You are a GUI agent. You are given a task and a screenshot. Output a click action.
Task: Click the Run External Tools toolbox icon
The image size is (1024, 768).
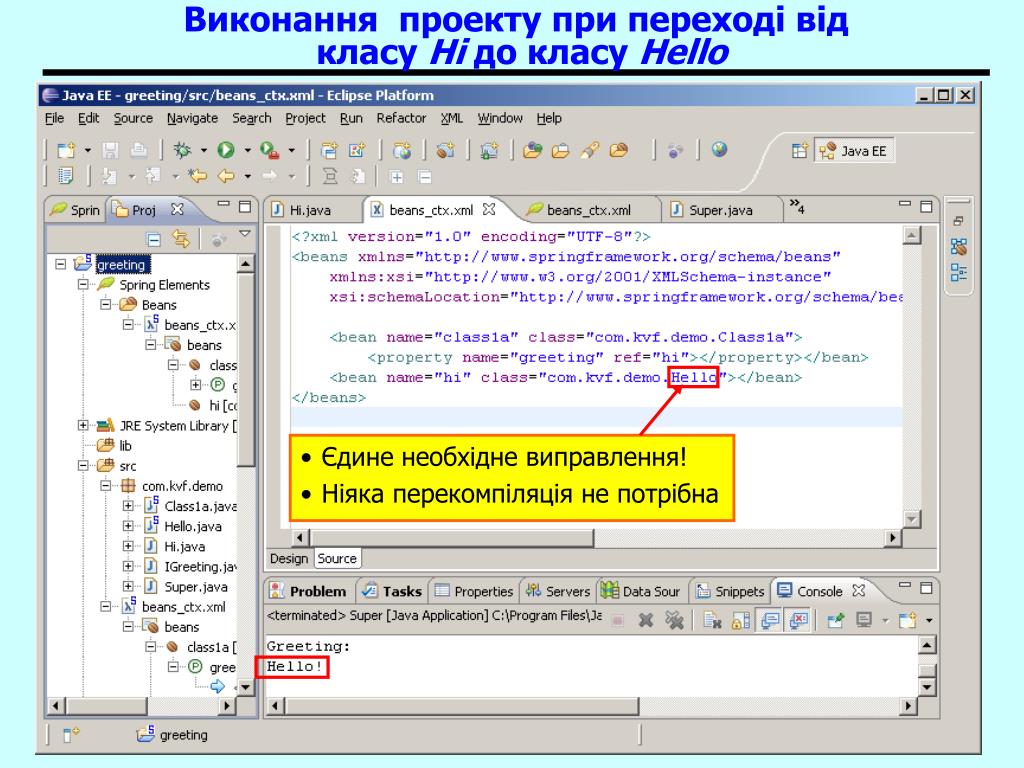tap(270, 150)
